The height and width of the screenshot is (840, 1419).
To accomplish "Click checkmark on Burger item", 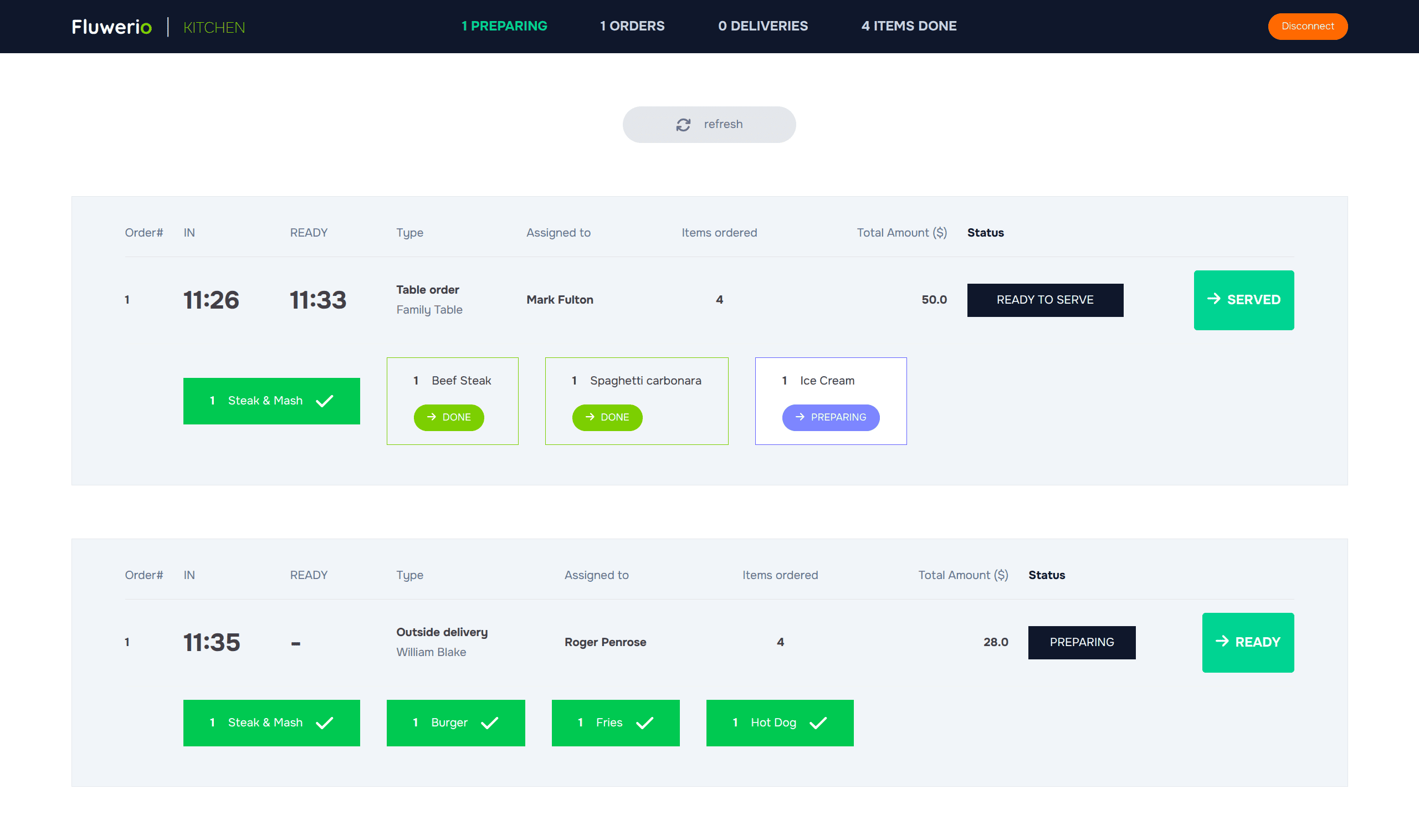I will click(489, 723).
